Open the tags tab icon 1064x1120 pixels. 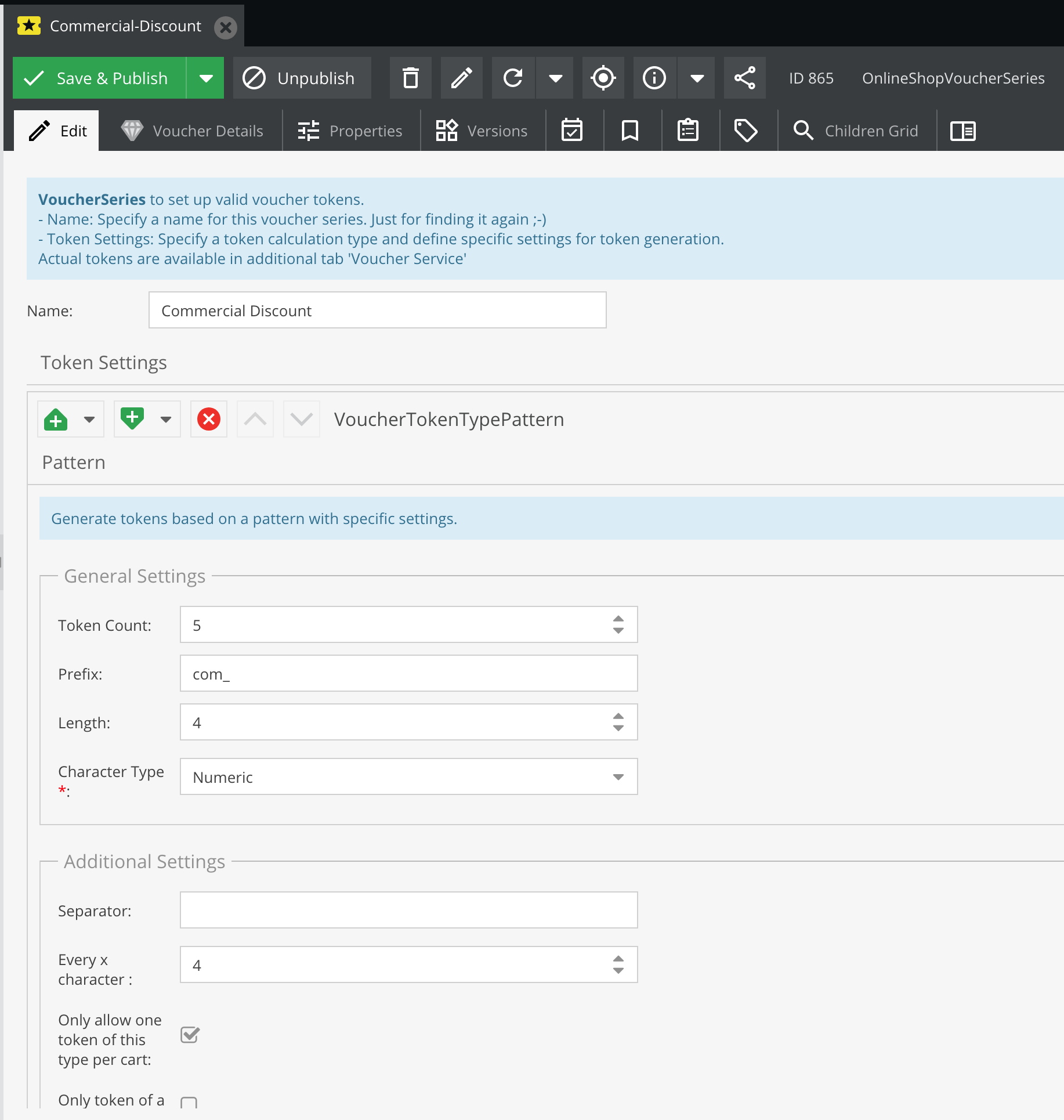745,131
